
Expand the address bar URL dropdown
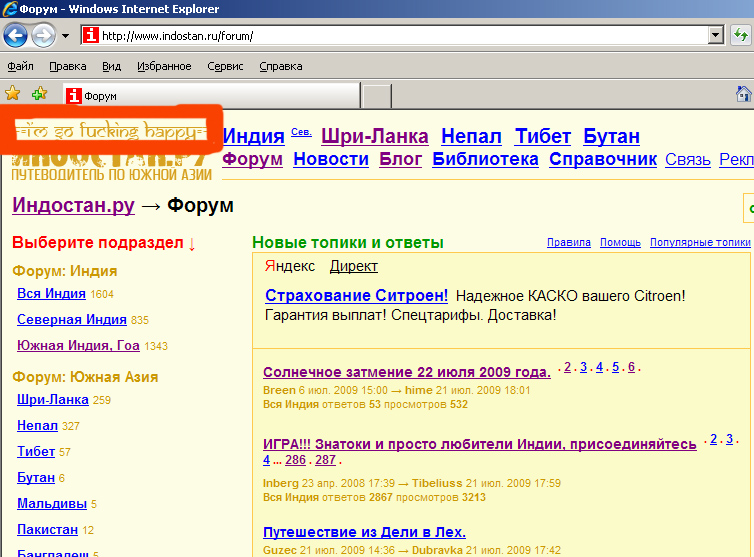715,36
